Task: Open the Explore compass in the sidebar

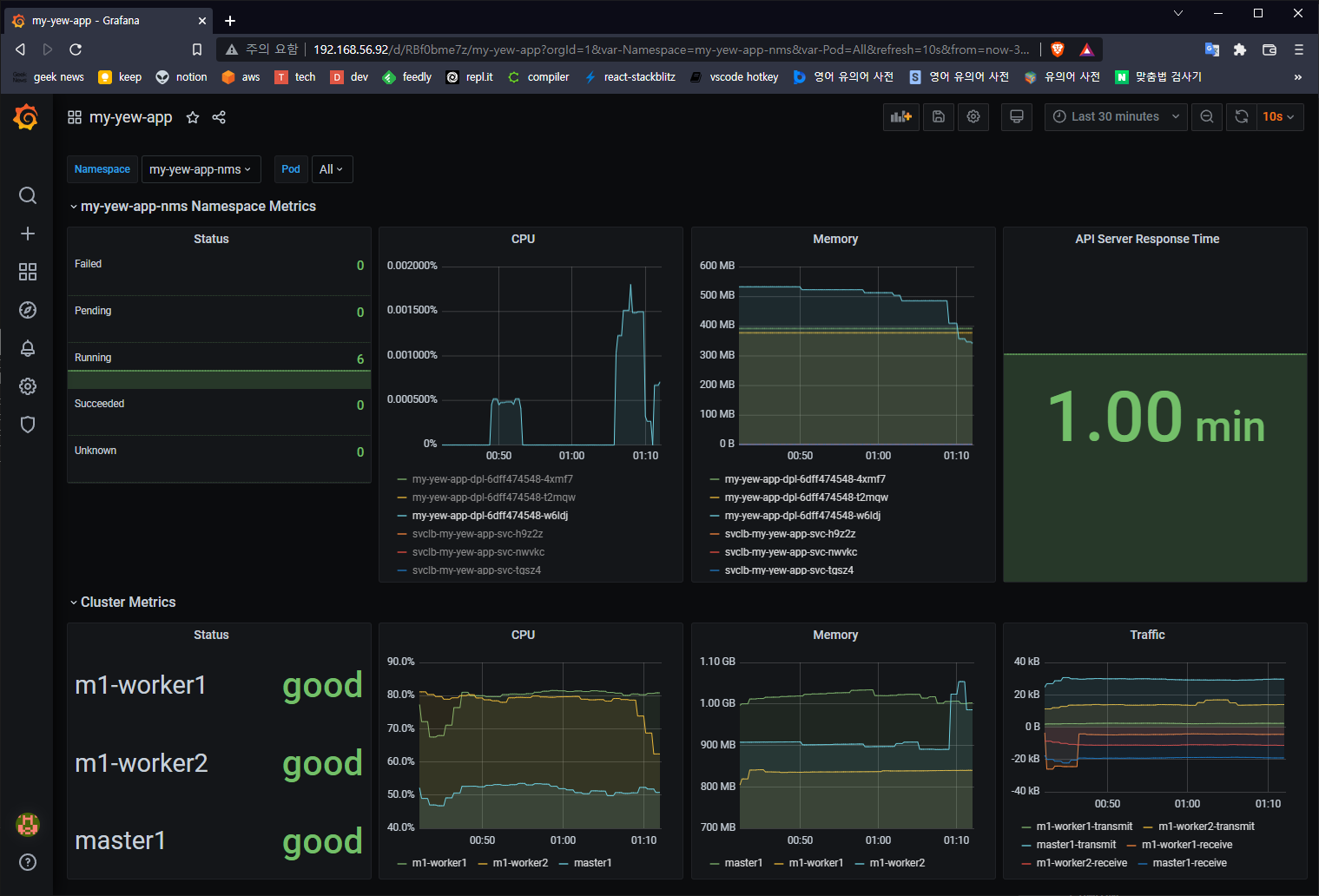Action: click(x=28, y=310)
